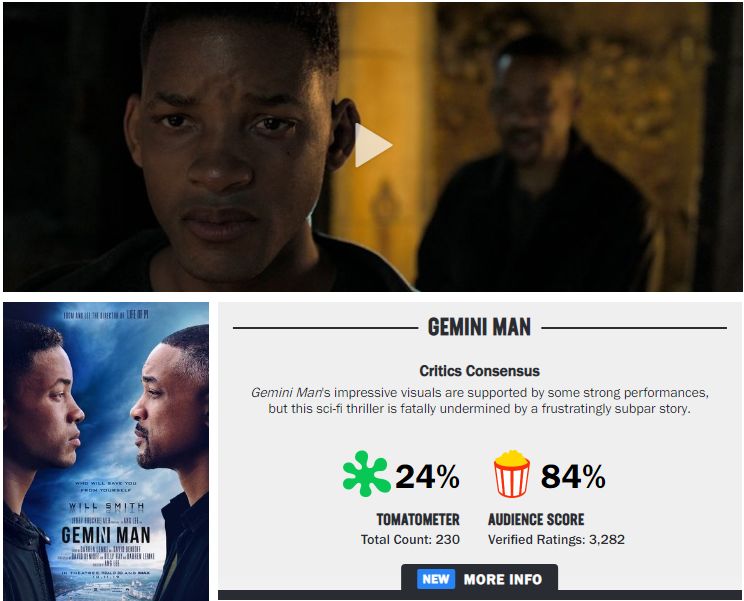Screen dimensions: 744x601
Task: Click WILL SMITH name on poster
Action: (x=106, y=507)
